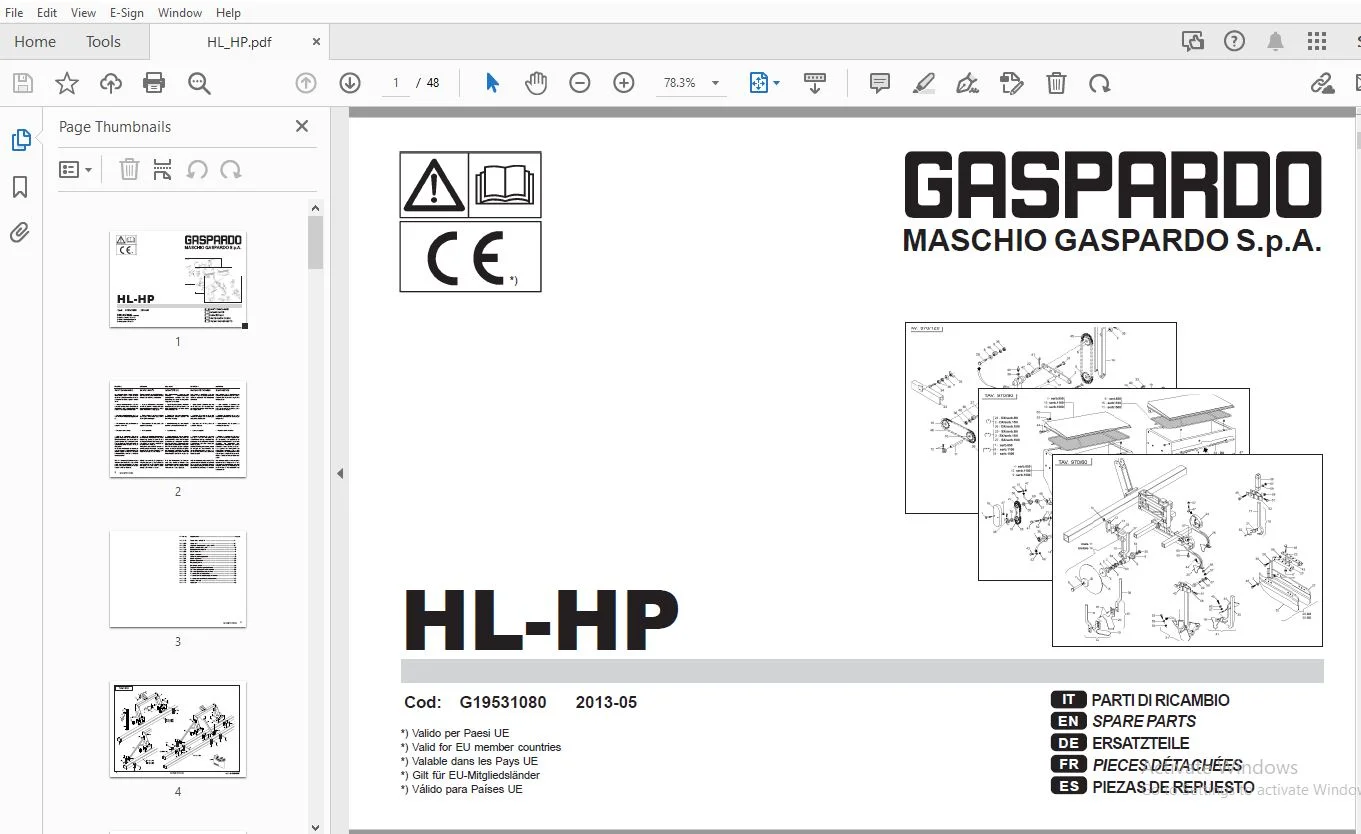The height and width of the screenshot is (834, 1361).
Task: Delete the page using the trash icon
Action: point(1056,84)
